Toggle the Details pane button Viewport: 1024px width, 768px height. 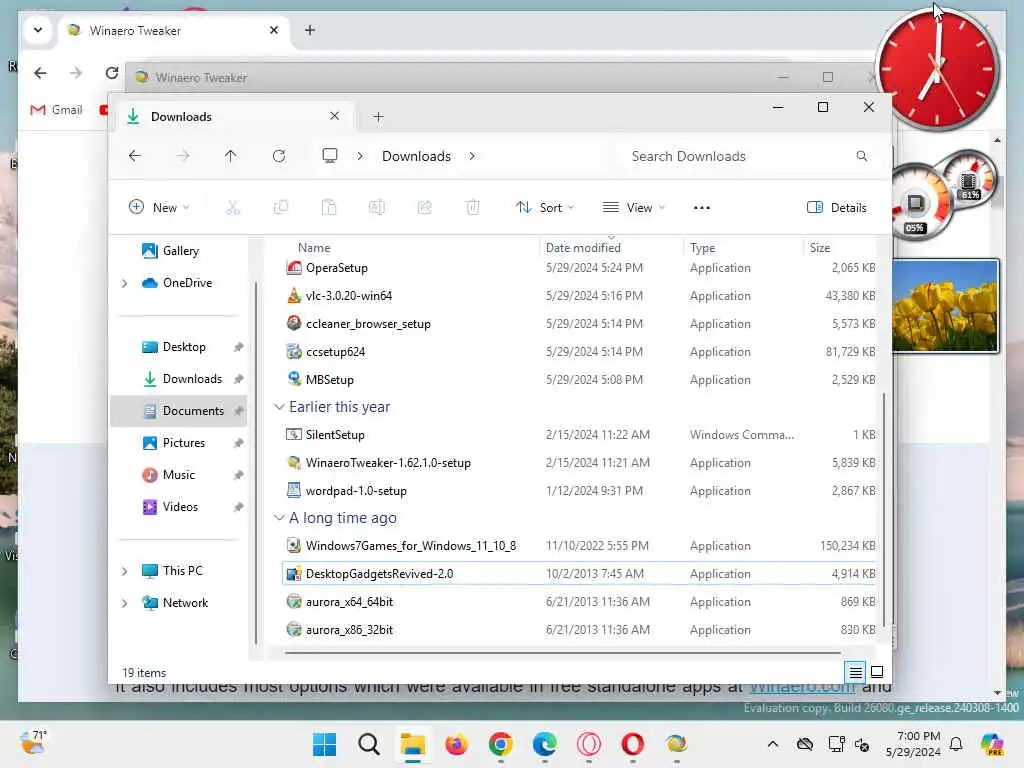click(837, 208)
